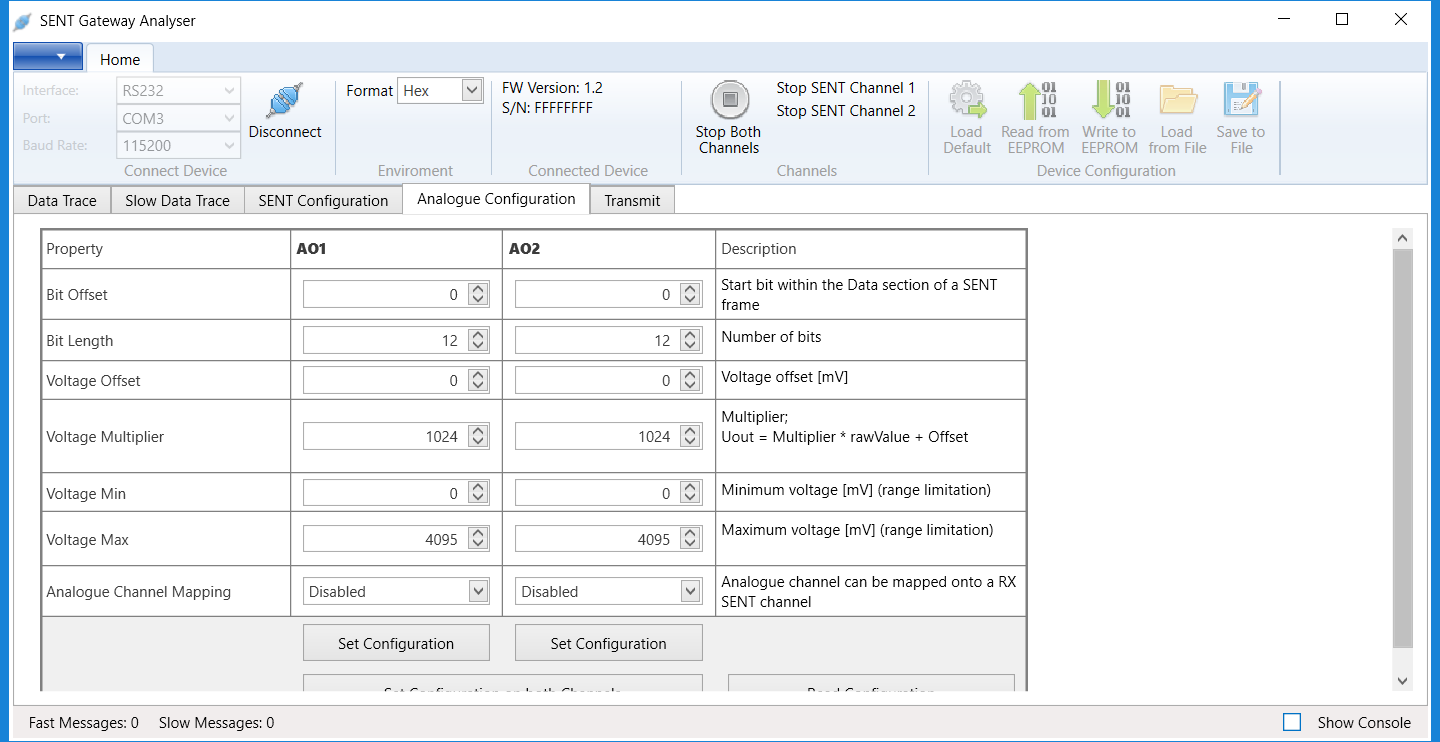Open the Slow Data Trace tab
The image size is (1440, 742).
point(177,201)
